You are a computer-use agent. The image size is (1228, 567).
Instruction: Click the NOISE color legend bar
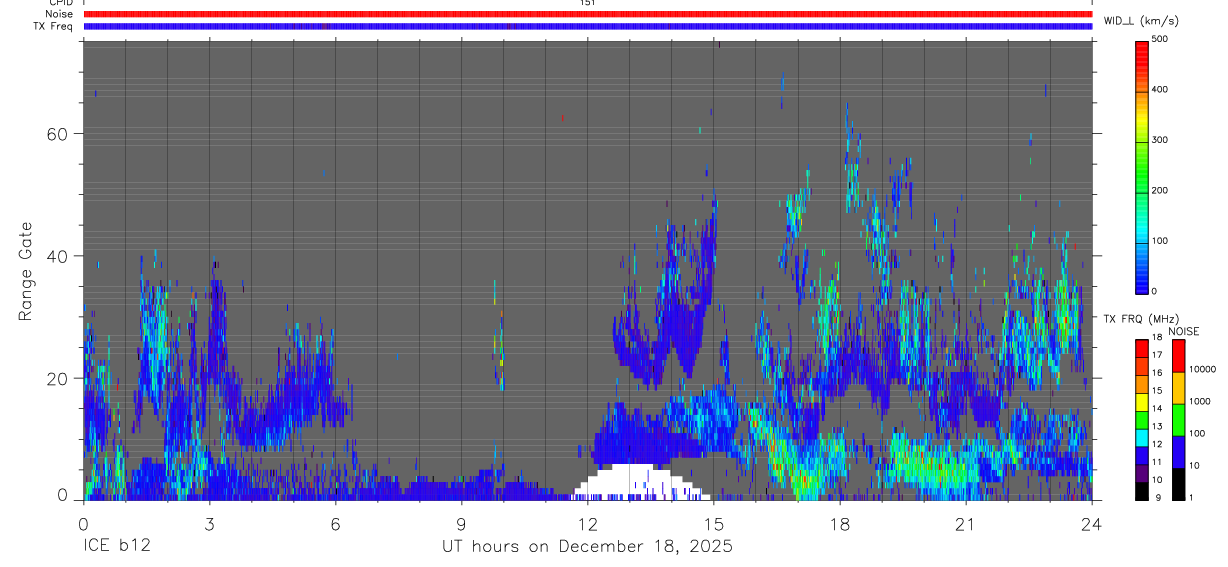(1178, 420)
